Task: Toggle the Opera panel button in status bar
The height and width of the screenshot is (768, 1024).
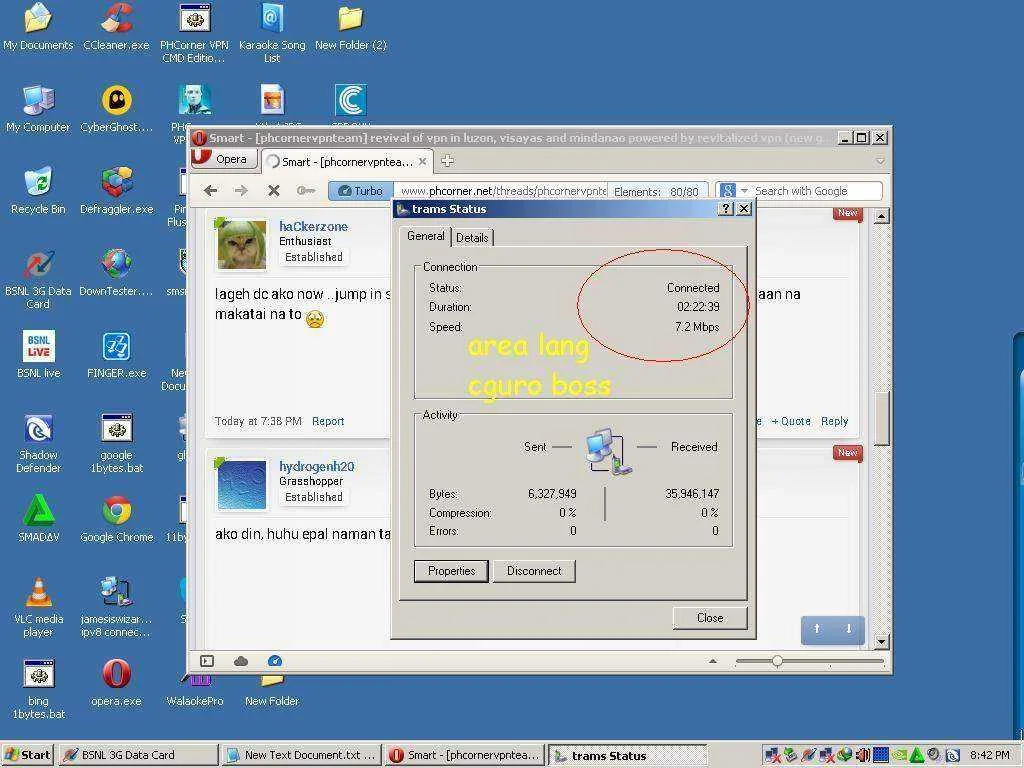Action: coord(207,661)
